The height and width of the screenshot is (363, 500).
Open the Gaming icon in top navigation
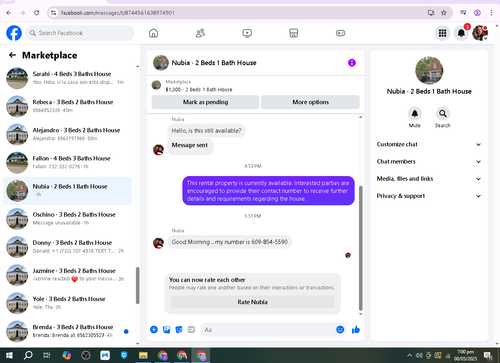(340, 33)
